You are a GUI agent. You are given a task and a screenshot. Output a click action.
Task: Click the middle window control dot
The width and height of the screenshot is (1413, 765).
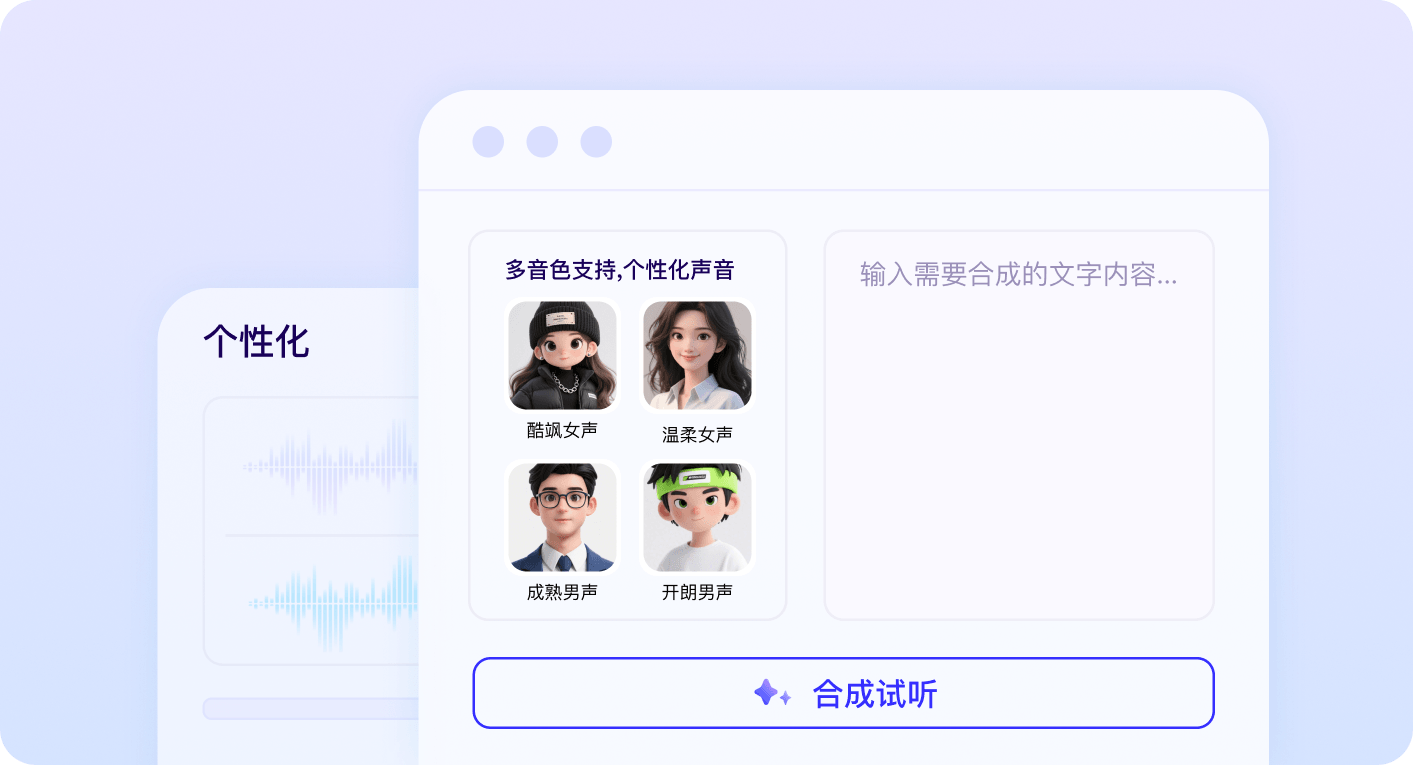click(542, 142)
